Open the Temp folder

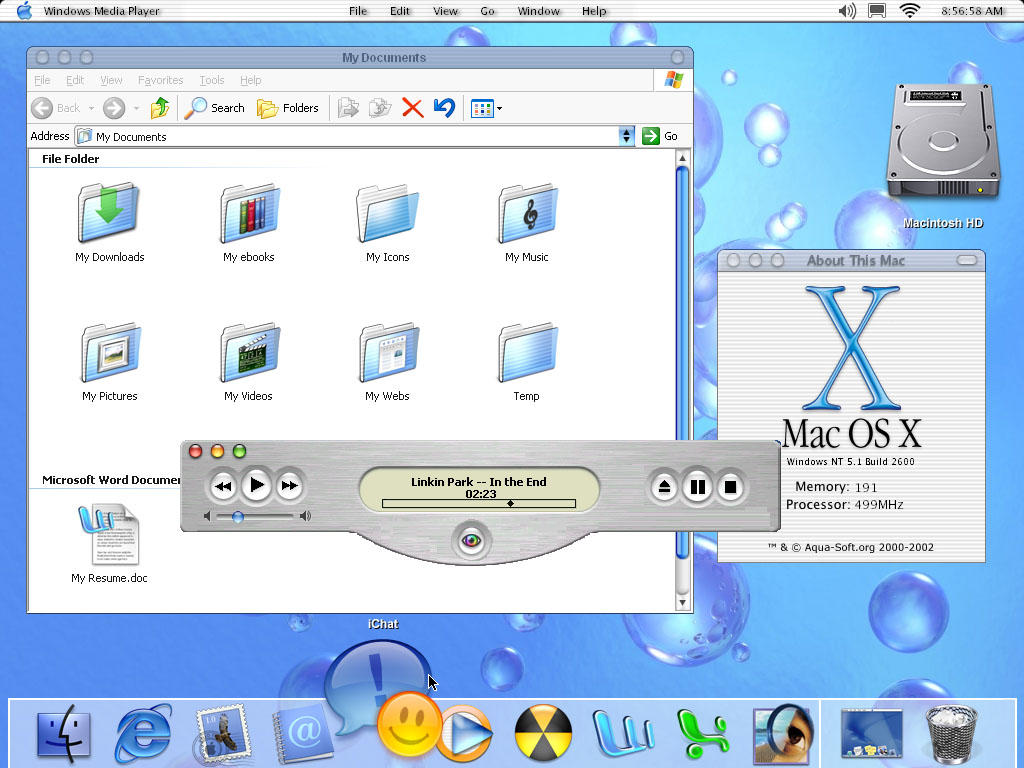[528, 353]
